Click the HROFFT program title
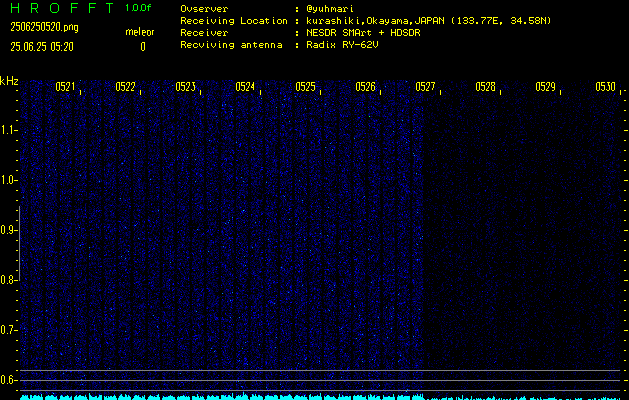The image size is (629, 400). pos(62,8)
